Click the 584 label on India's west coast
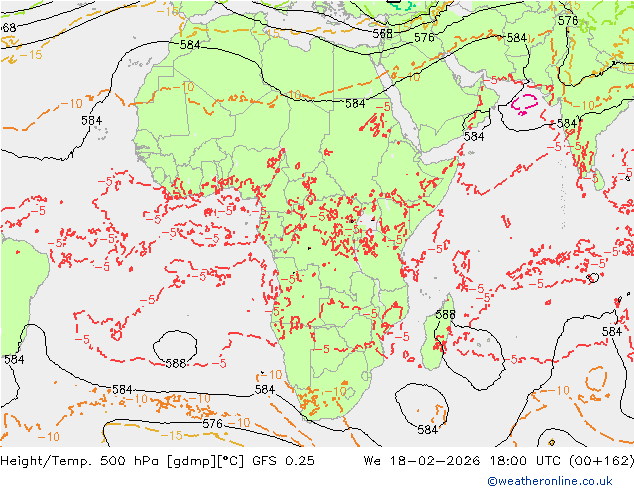Screen dimensions: 634x490 (567, 123)
